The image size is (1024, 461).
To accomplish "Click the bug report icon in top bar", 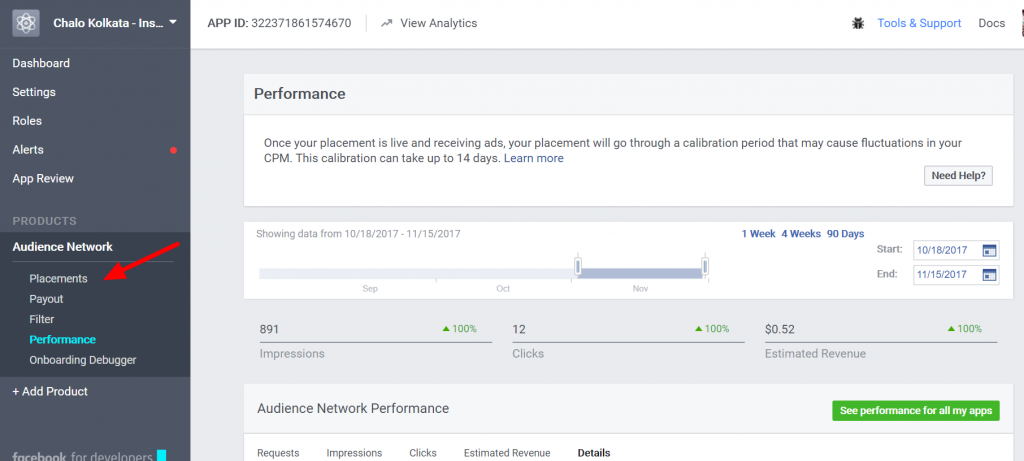I will coord(858,24).
